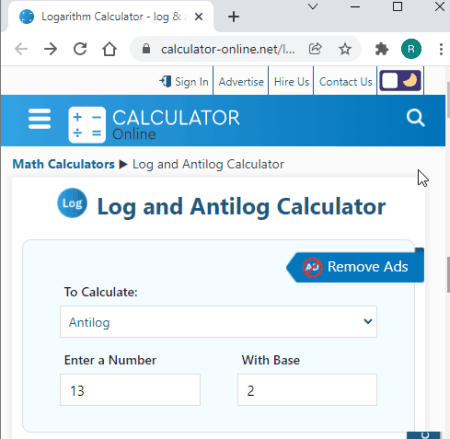Click the share page icon in address bar
450x439 pixels.
(x=315, y=49)
